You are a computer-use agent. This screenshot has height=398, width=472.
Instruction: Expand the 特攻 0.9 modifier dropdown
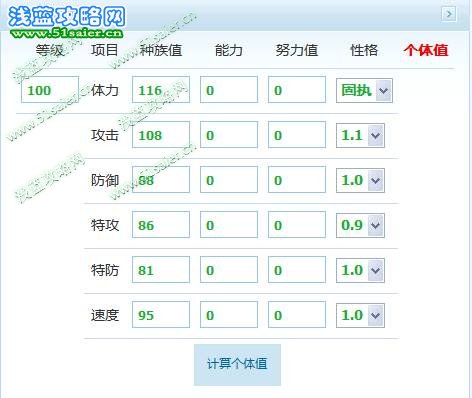coord(360,225)
